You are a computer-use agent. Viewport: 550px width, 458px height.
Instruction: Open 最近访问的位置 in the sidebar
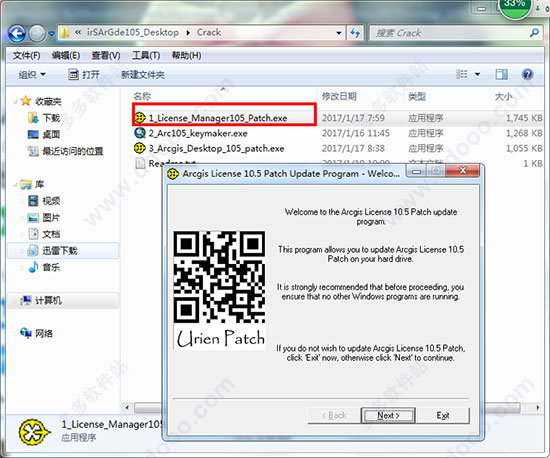(73, 151)
